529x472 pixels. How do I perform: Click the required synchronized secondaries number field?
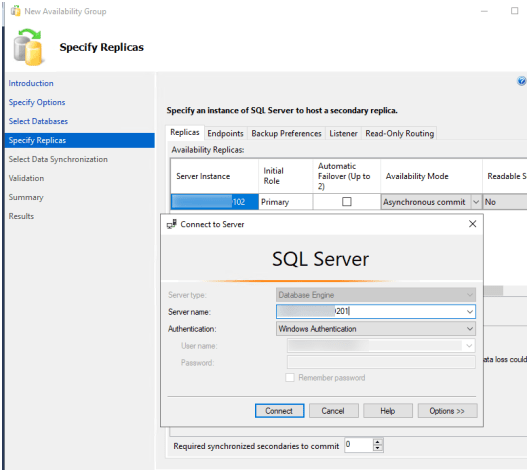tap(359, 445)
